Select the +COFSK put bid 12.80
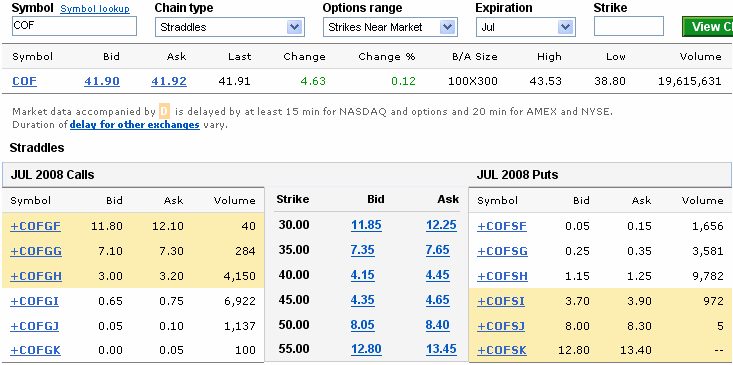 click(574, 350)
